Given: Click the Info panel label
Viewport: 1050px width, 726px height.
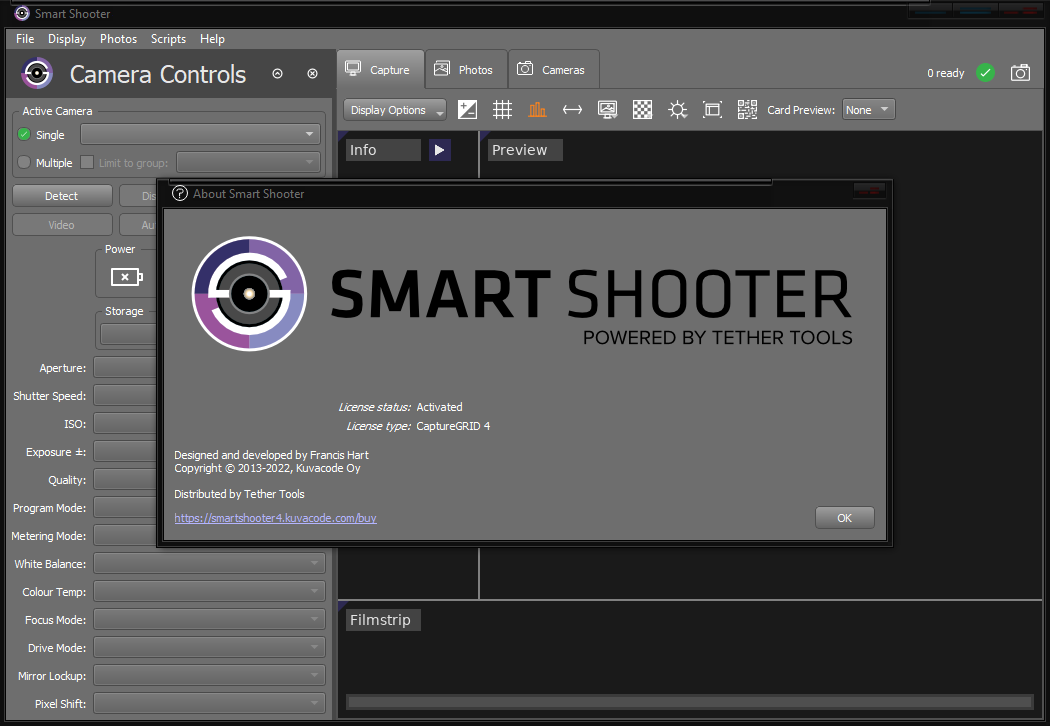Looking at the screenshot, I should [384, 150].
